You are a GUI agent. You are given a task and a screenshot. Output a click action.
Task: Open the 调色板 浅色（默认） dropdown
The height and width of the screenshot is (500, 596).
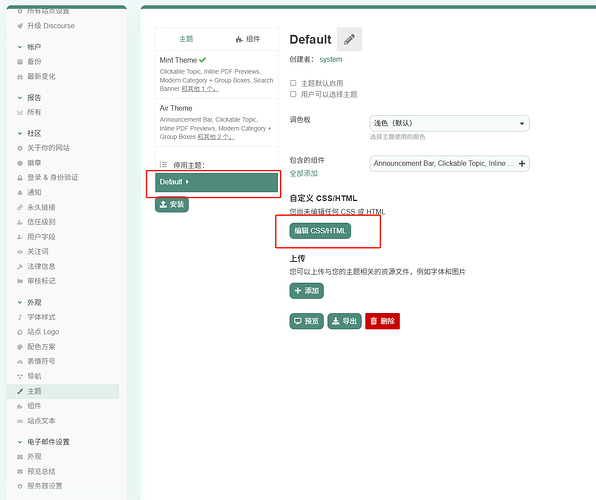[x=449, y=123]
